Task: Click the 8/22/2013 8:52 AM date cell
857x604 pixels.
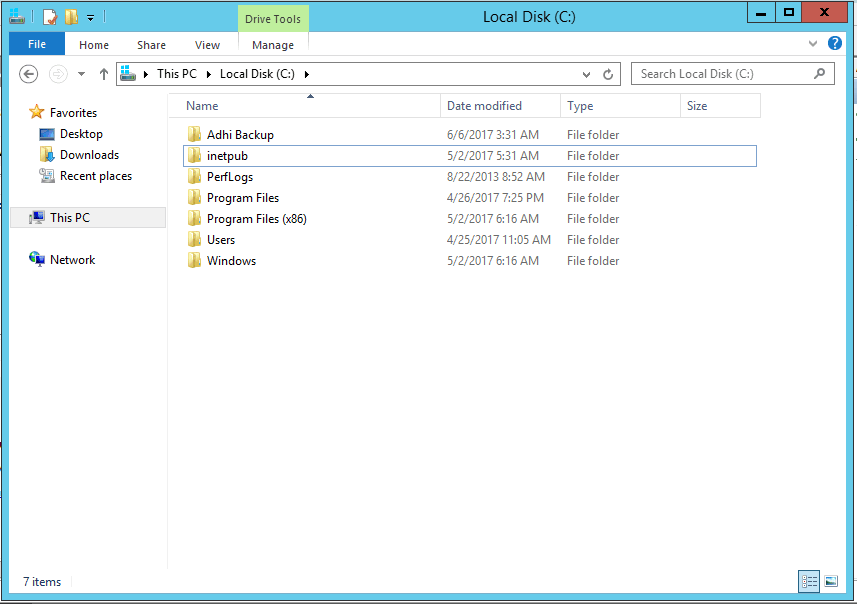Action: pyautogui.click(x=496, y=177)
